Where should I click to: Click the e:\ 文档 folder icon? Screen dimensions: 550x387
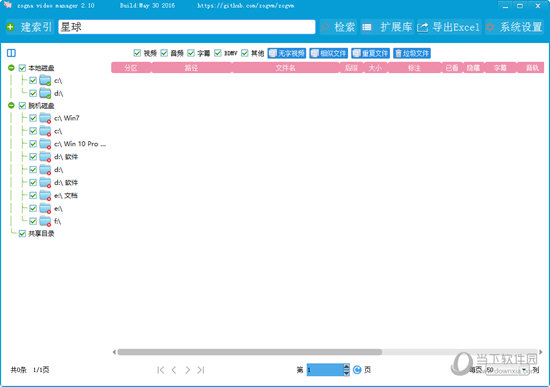pos(45,195)
